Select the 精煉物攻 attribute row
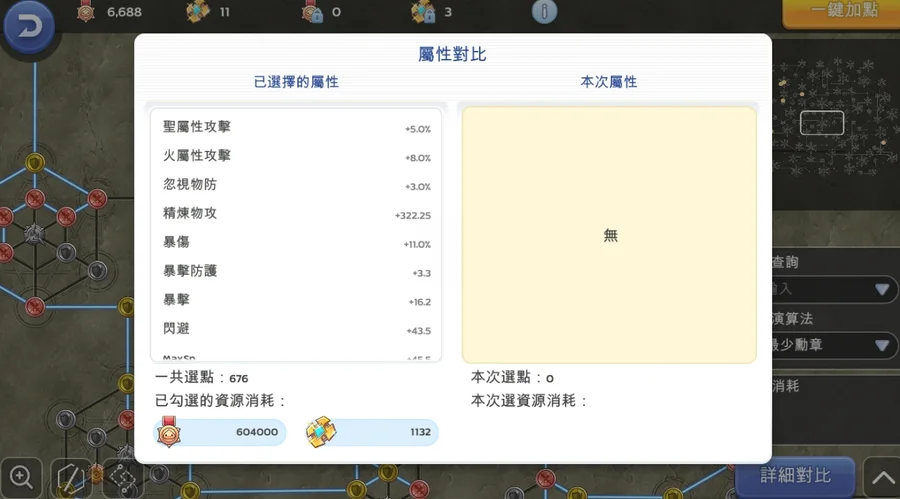 coord(296,214)
